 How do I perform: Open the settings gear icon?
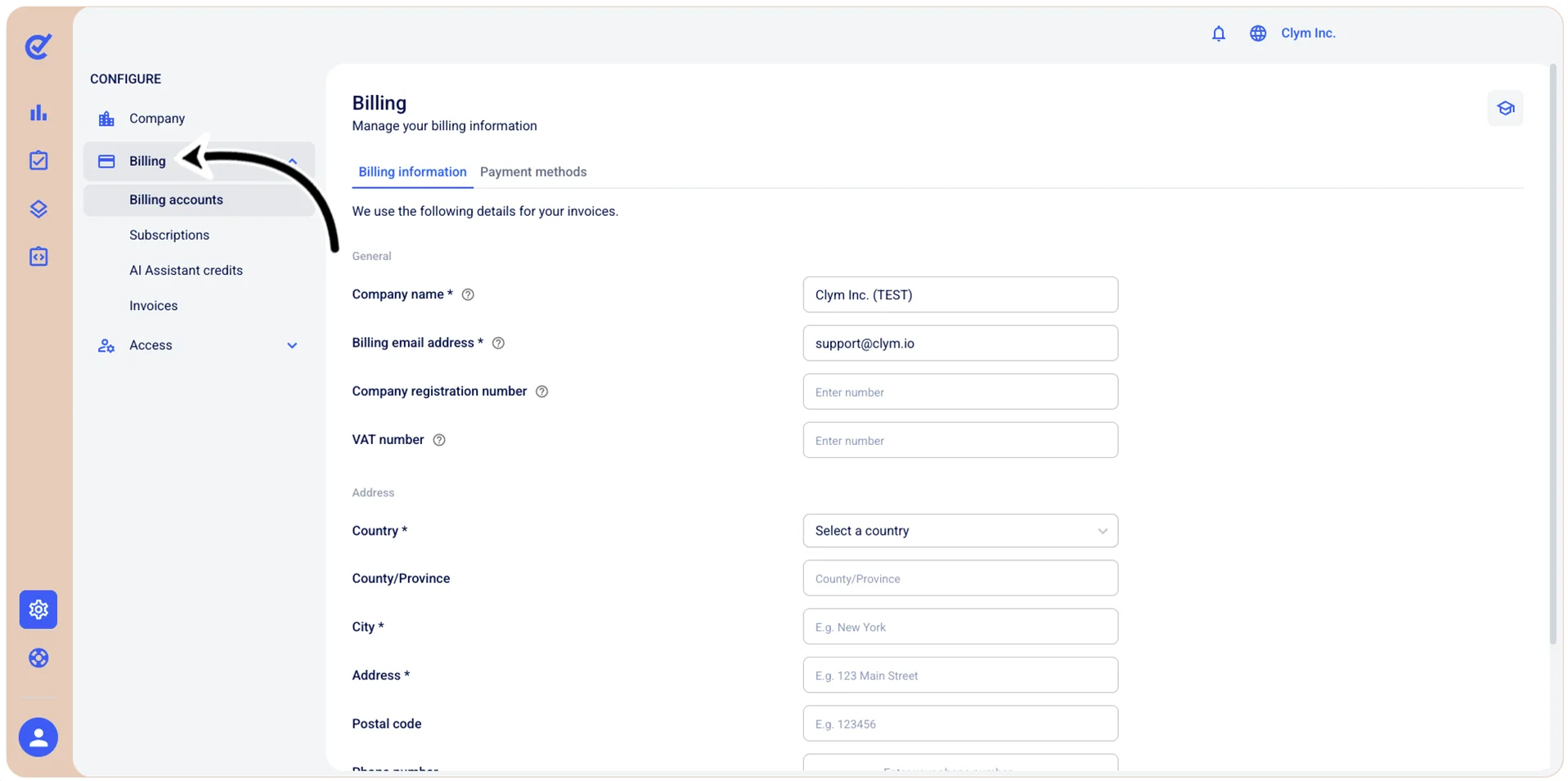pyautogui.click(x=38, y=609)
